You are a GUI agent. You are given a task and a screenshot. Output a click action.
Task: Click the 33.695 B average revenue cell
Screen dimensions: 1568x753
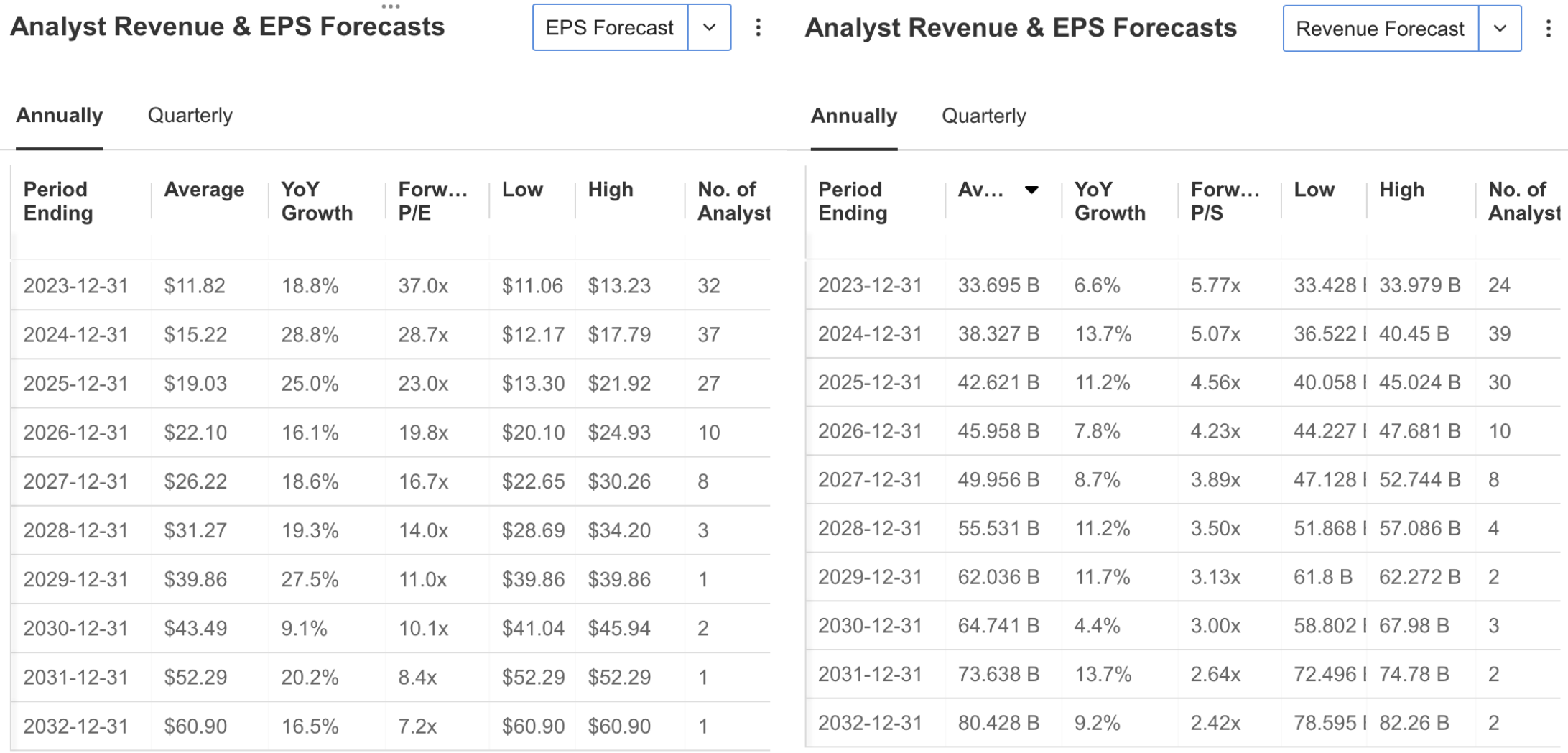(998, 285)
